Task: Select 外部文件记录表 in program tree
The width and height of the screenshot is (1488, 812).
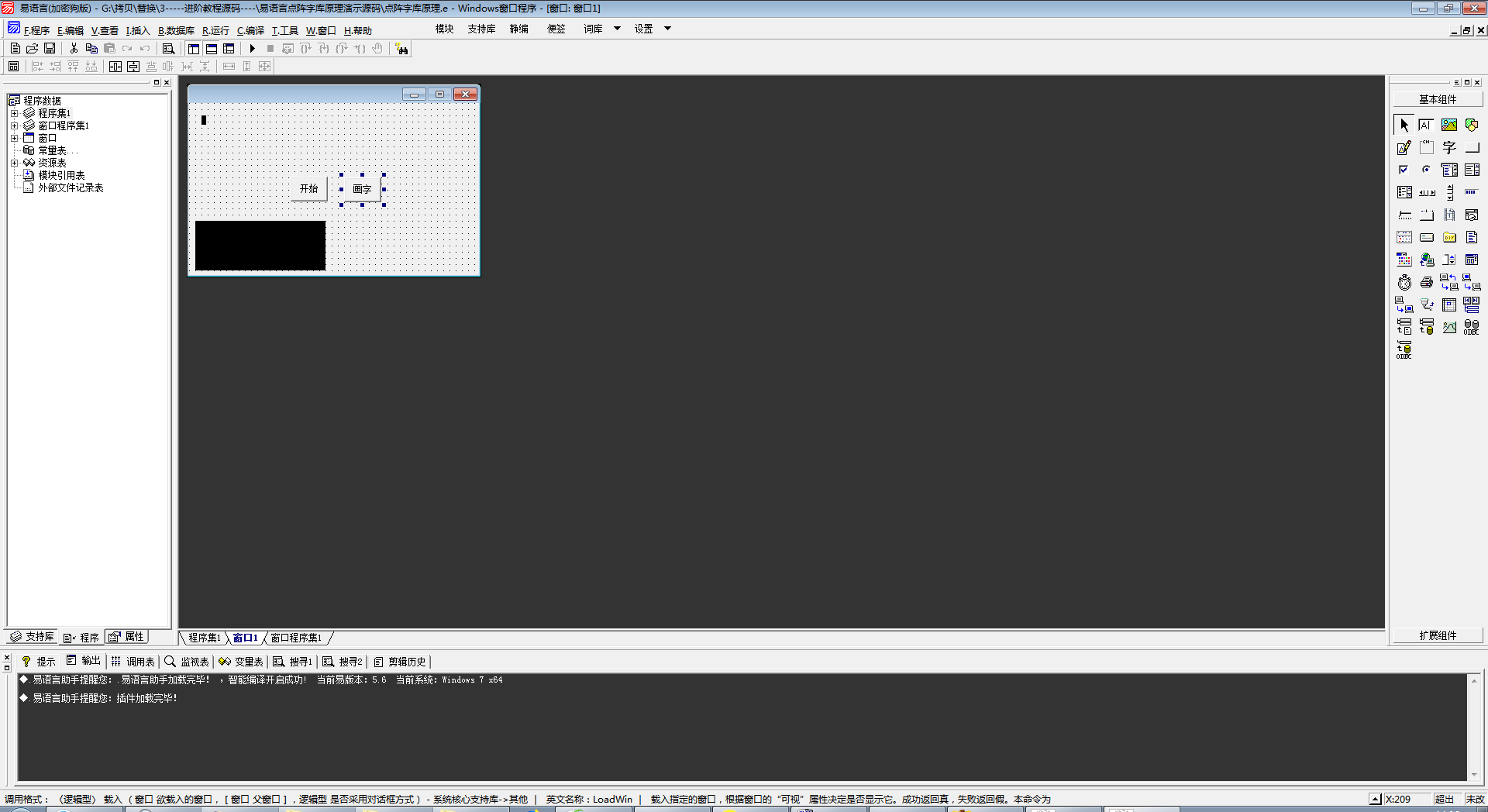Action: coord(71,188)
